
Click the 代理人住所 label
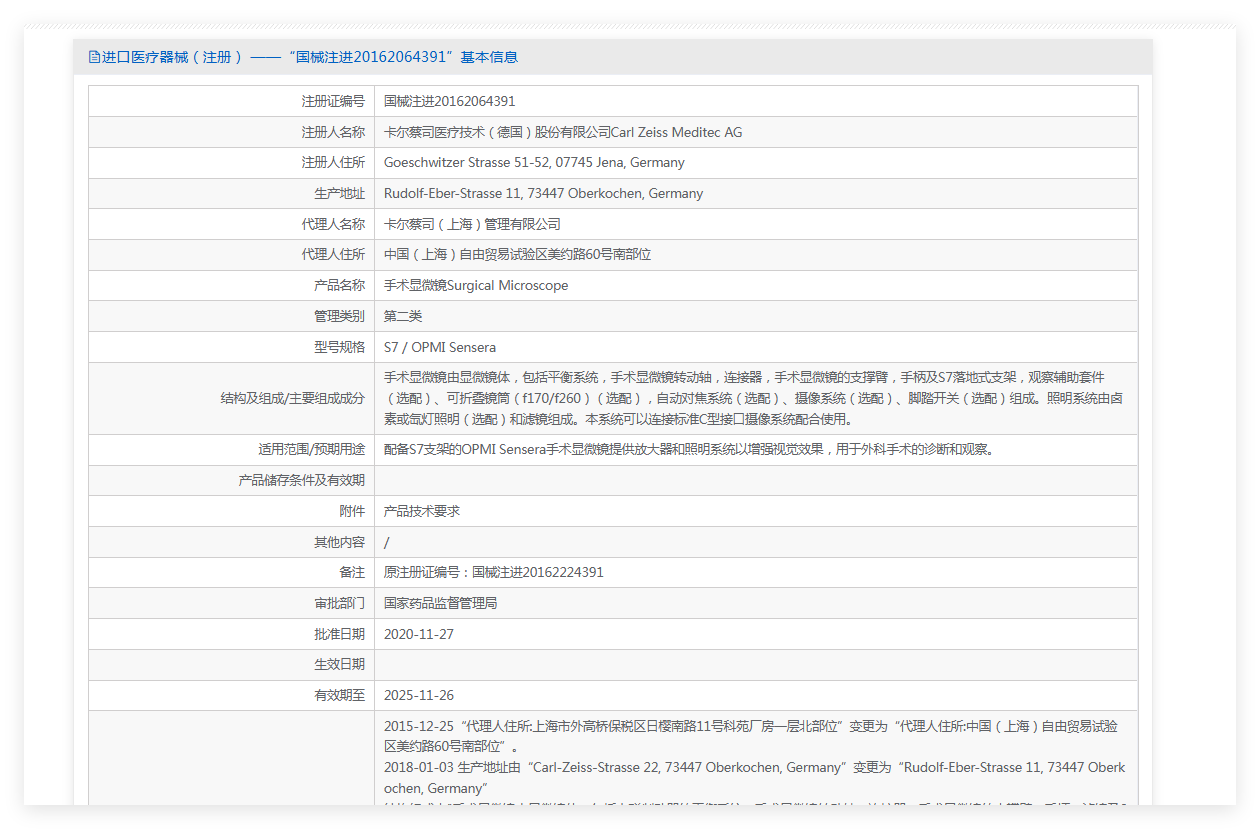pos(333,254)
